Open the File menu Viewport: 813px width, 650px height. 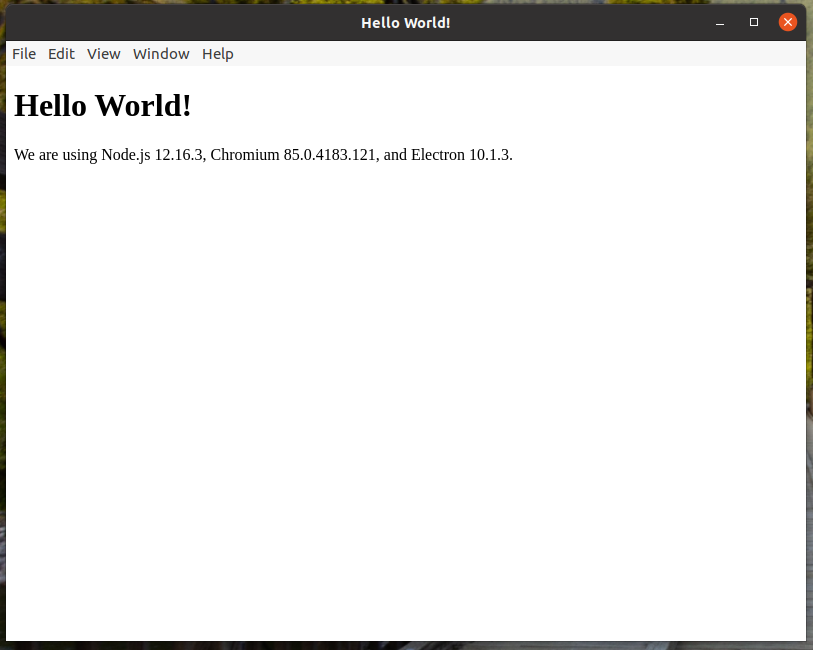(24, 54)
